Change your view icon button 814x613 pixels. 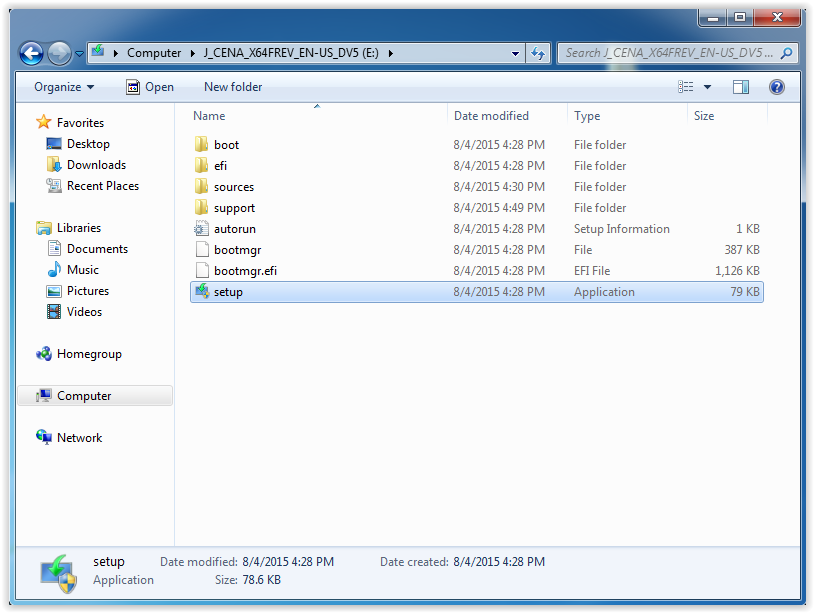pos(686,87)
